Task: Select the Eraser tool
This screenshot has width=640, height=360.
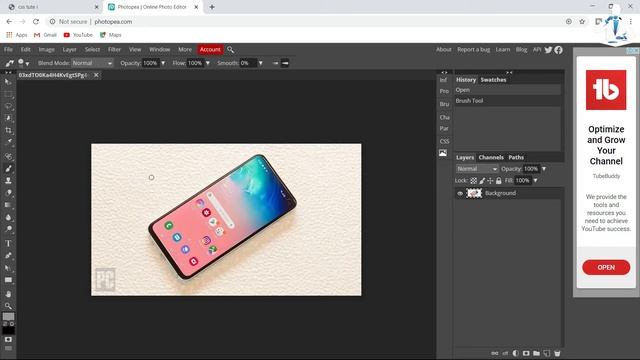Action: 8,193
